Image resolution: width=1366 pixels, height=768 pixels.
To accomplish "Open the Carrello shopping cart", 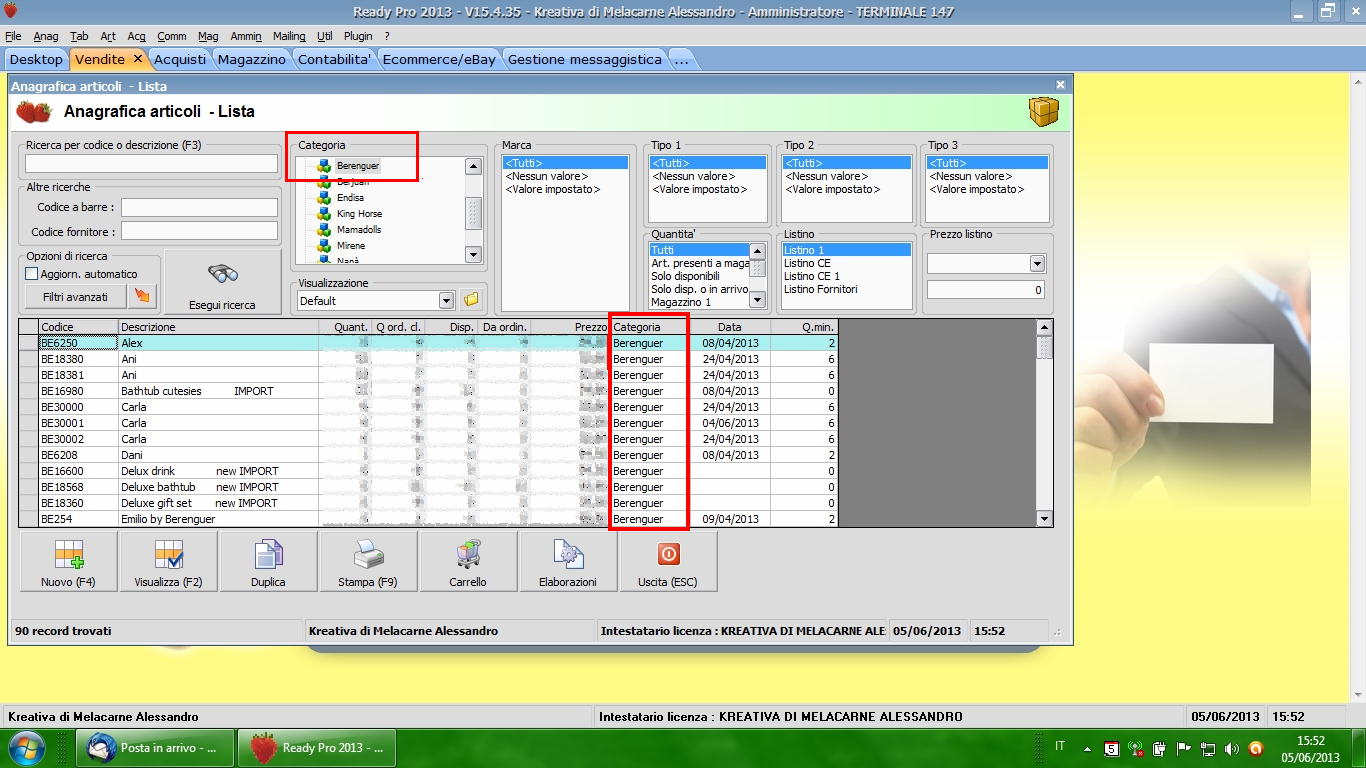I will coord(468,562).
